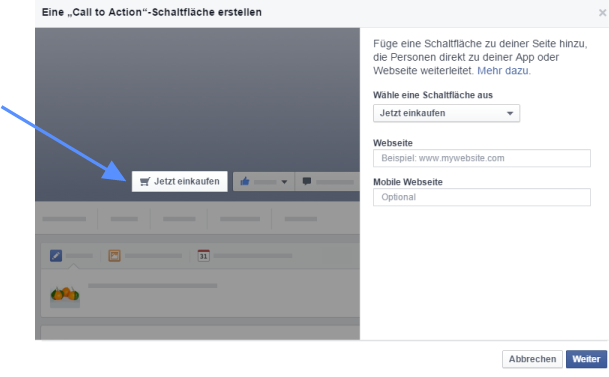The image size is (609, 377).
Task: Focus the Mobile Webseite optional field
Action: [482, 197]
